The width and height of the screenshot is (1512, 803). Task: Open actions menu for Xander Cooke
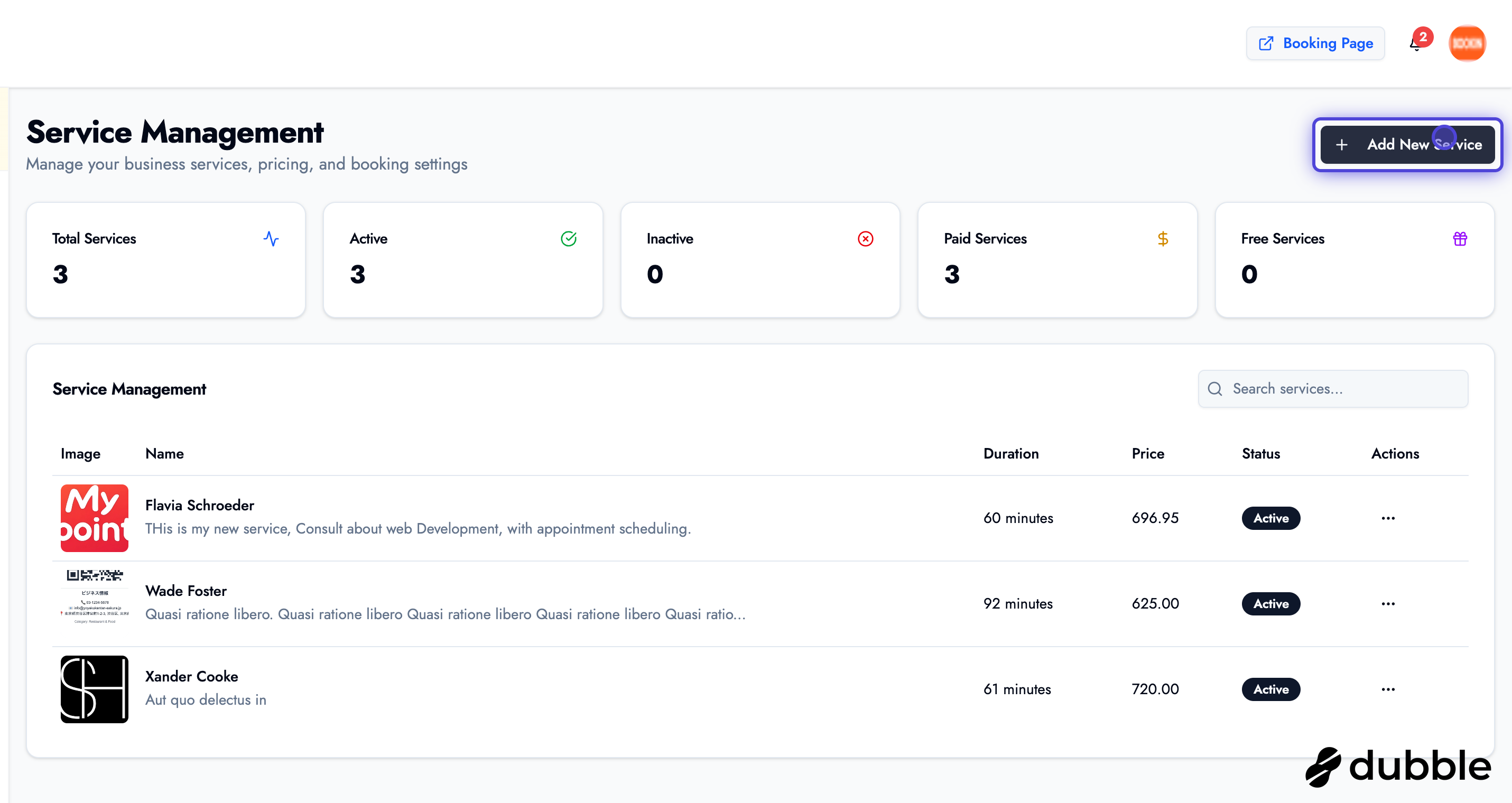point(1388,689)
